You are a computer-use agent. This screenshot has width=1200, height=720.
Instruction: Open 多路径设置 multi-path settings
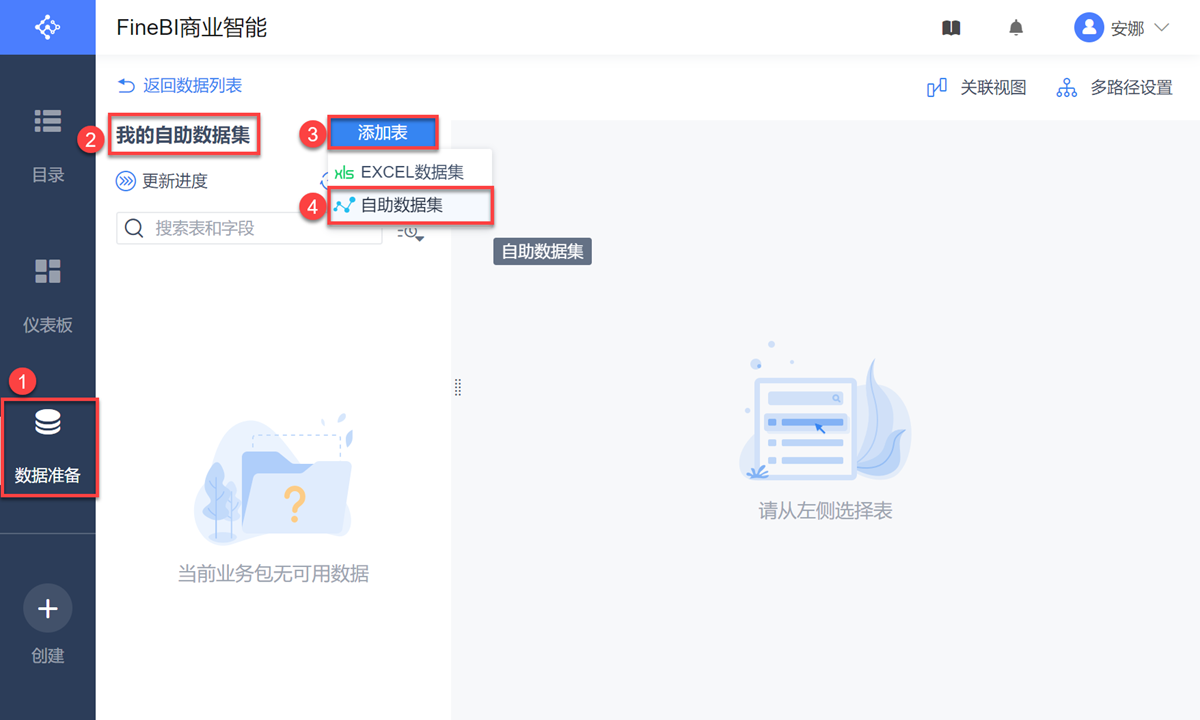click(x=1115, y=88)
